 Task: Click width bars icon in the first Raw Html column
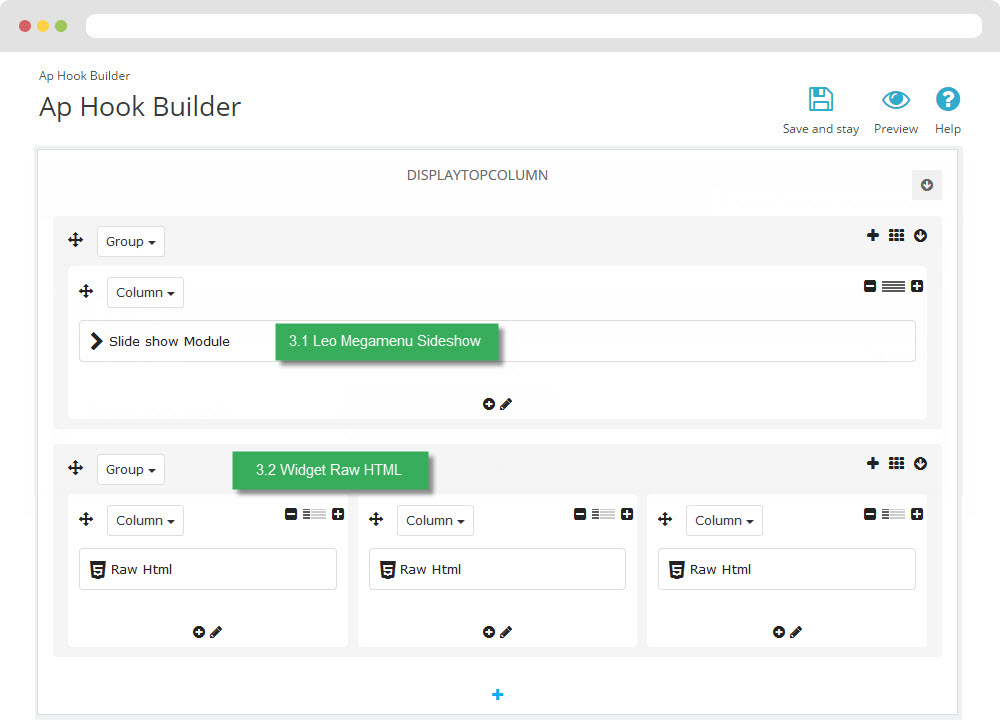coord(314,514)
